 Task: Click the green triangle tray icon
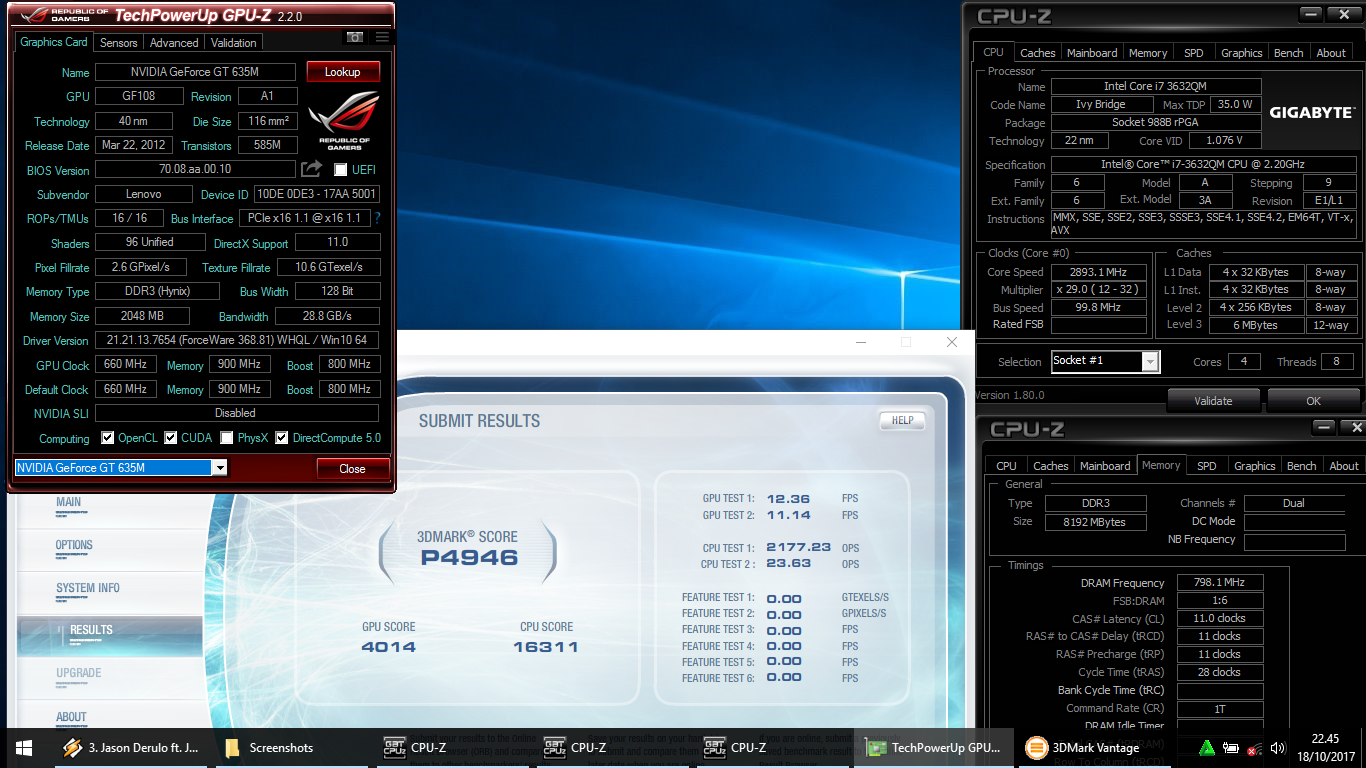point(1207,747)
